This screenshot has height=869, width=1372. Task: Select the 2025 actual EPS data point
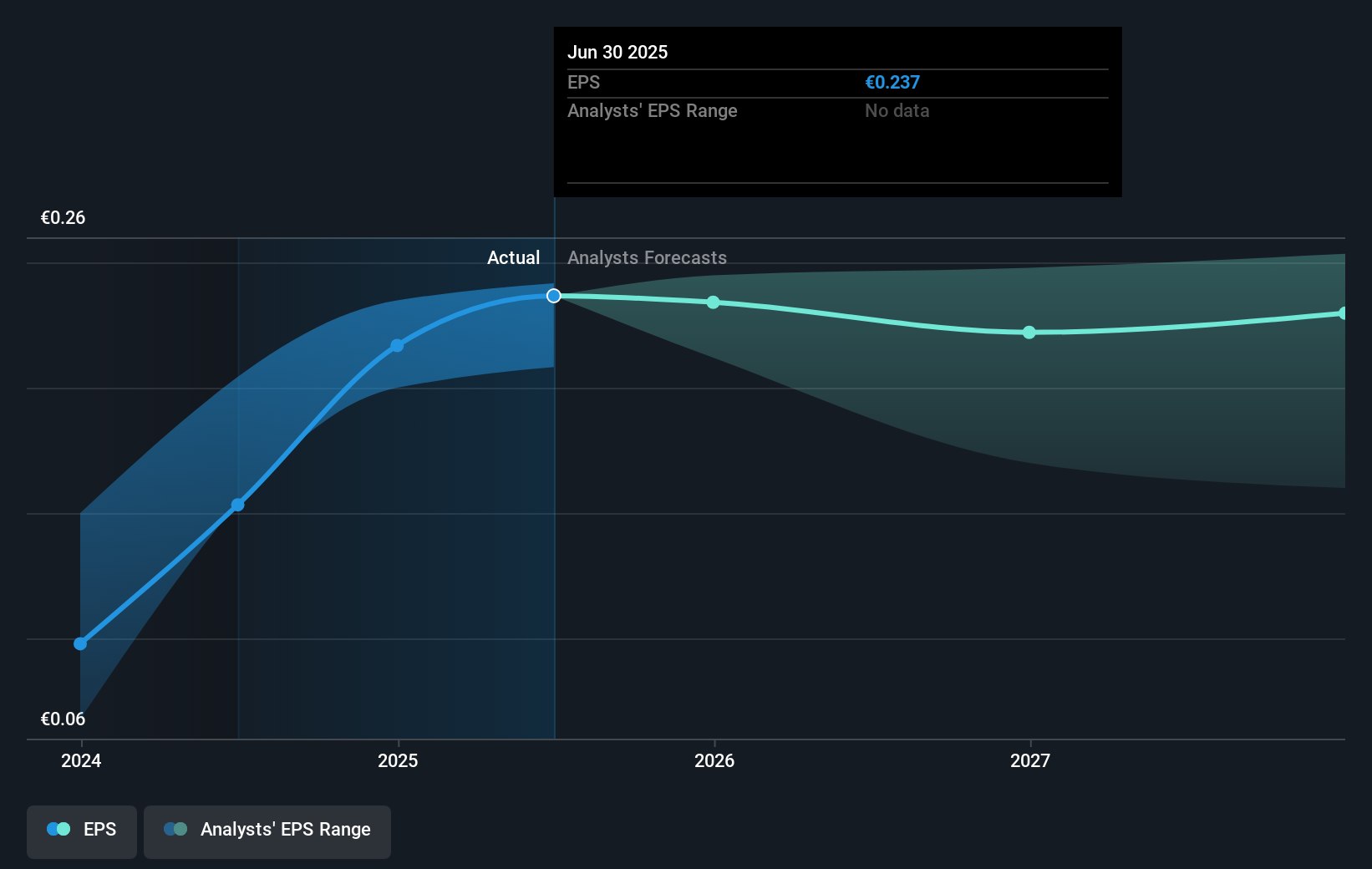tap(397, 344)
